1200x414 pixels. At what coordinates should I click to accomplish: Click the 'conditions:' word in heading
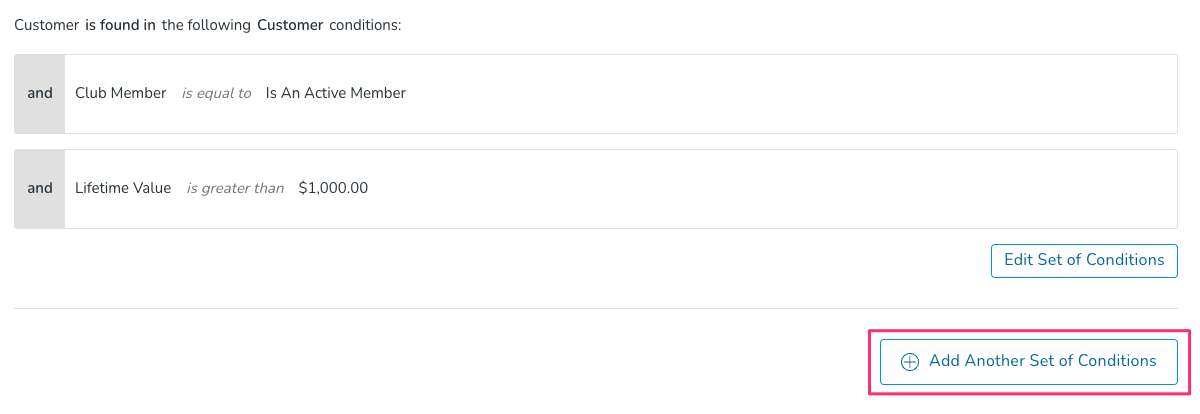click(365, 25)
